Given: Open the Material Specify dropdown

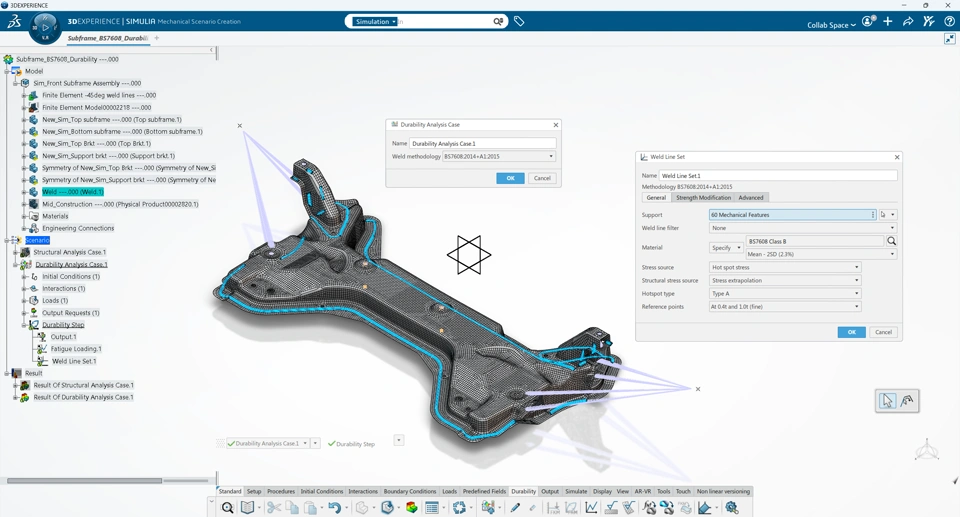Looking at the screenshot, I should tap(726, 247).
